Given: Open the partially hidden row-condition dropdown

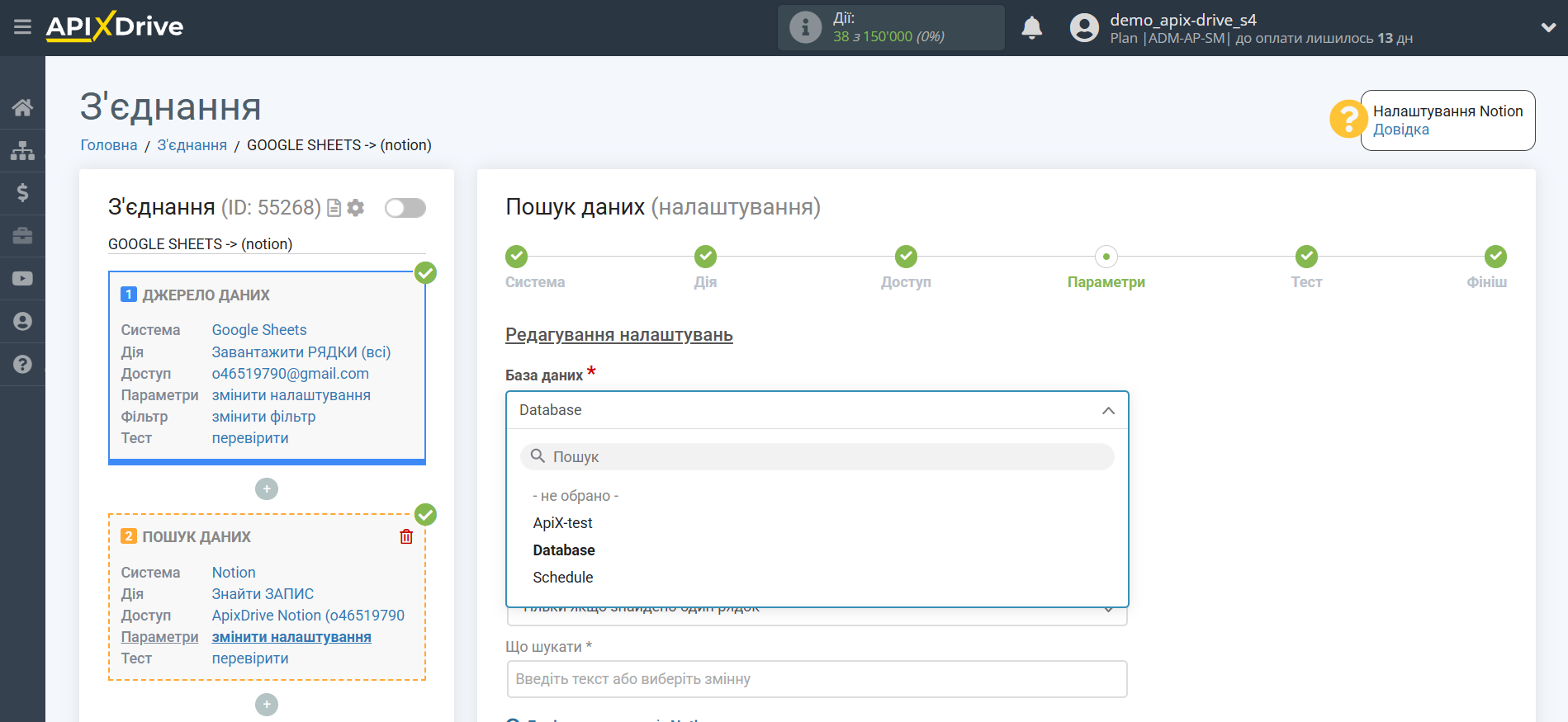Looking at the screenshot, I should click(817, 616).
